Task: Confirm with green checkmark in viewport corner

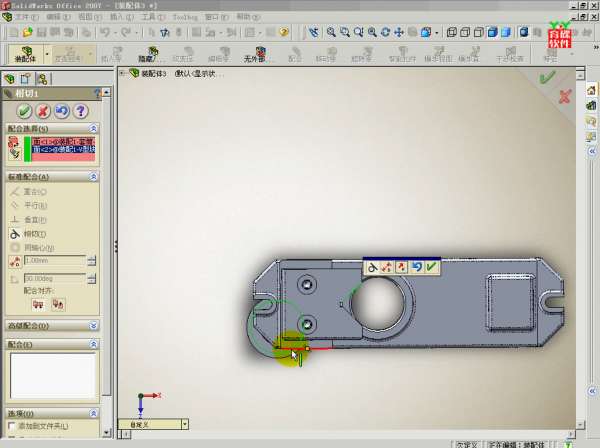Action: [547, 76]
